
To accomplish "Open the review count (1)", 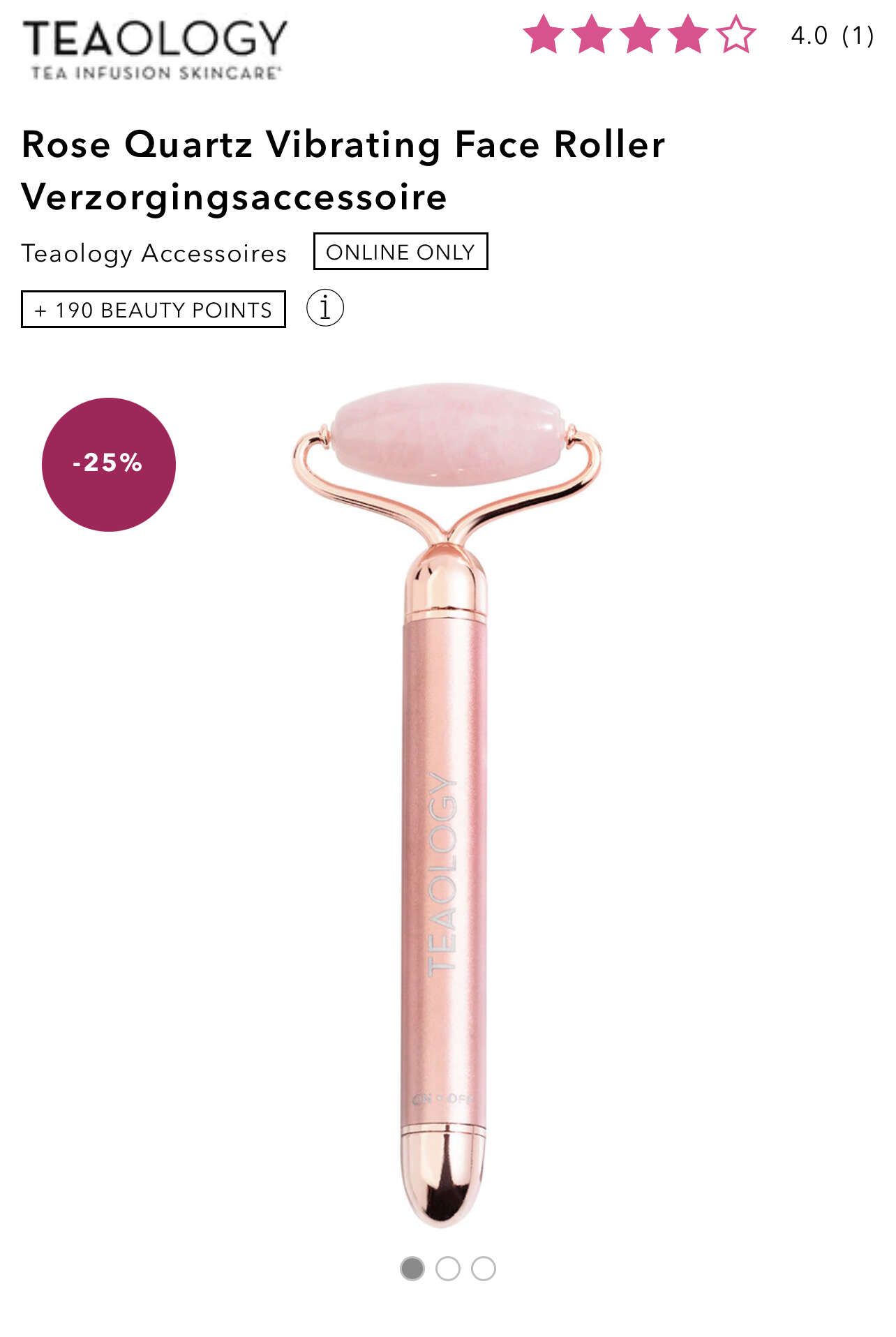I will pyautogui.click(x=858, y=36).
